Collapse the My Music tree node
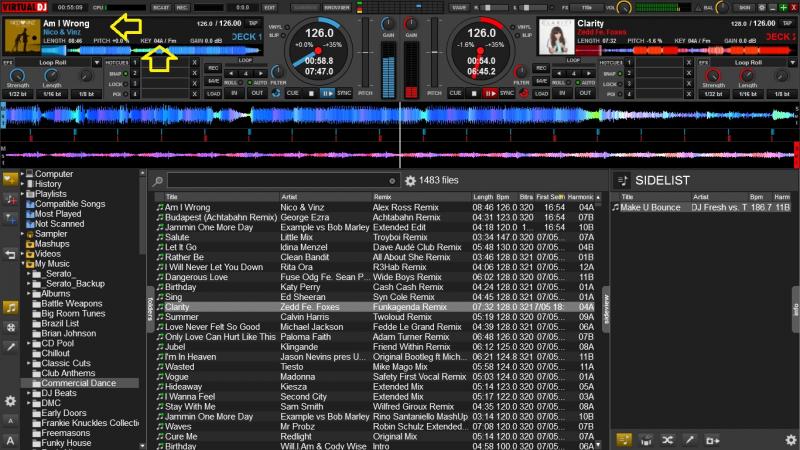Image resolution: width=800 pixels, height=450 pixels. (x=22, y=264)
